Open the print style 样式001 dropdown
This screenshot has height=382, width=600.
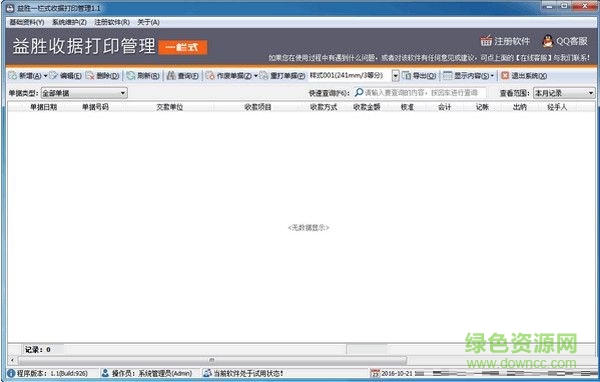pos(395,76)
